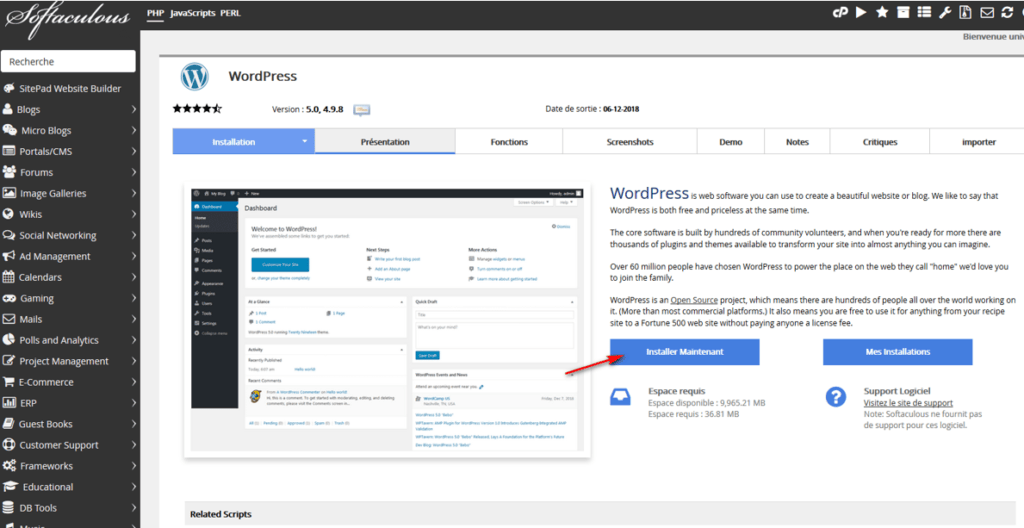Click the release date 06-12-2018

(621, 109)
